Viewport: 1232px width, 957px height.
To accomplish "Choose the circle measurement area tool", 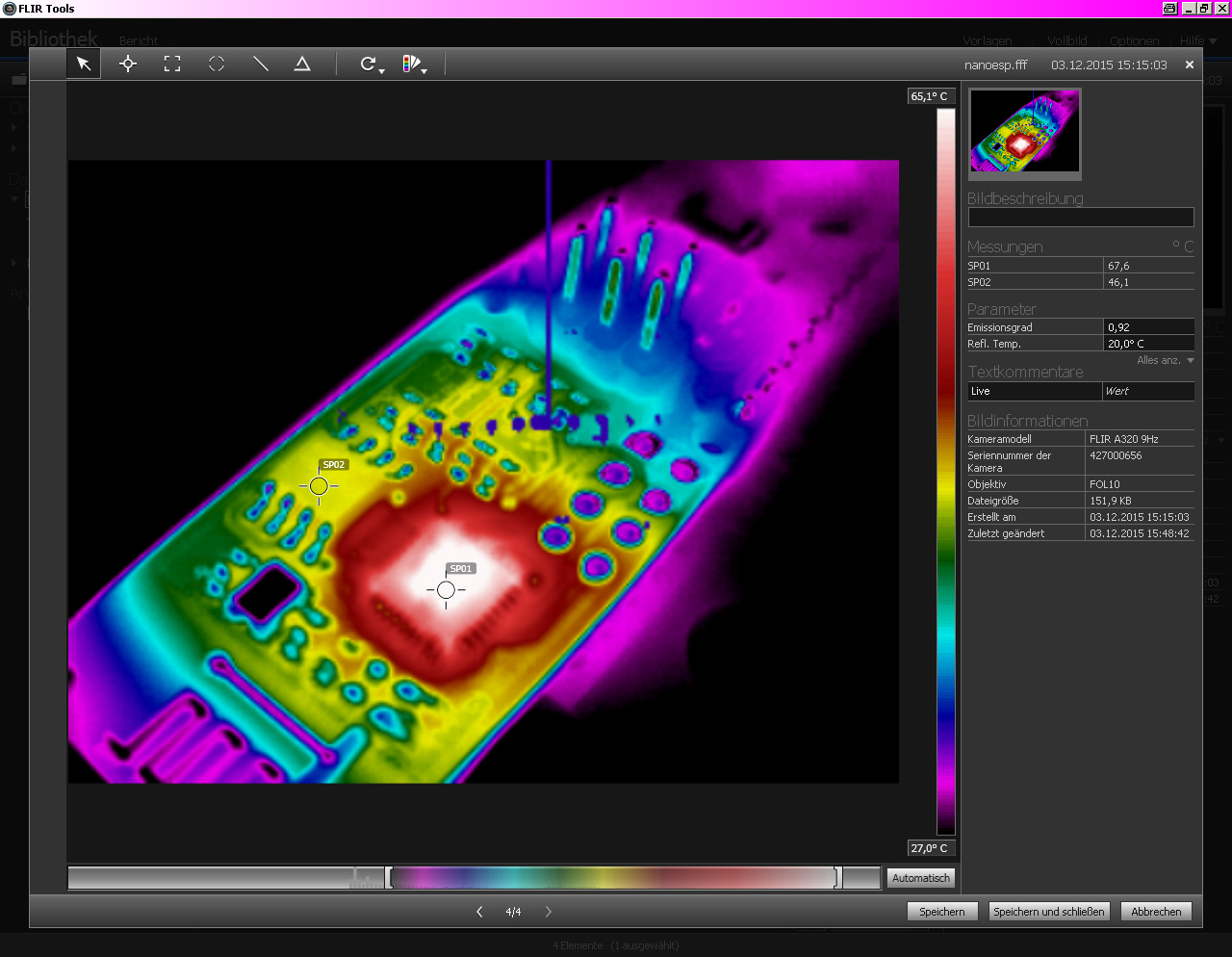I will point(217,64).
